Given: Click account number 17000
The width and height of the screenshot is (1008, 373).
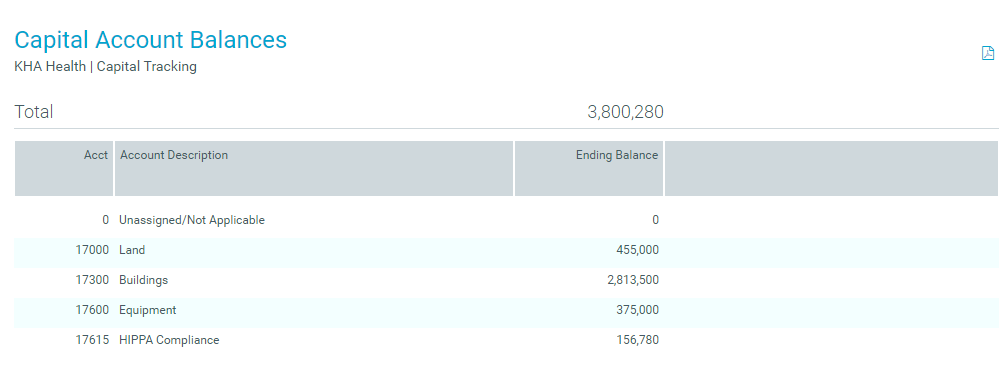Looking at the screenshot, I should click(93, 250).
